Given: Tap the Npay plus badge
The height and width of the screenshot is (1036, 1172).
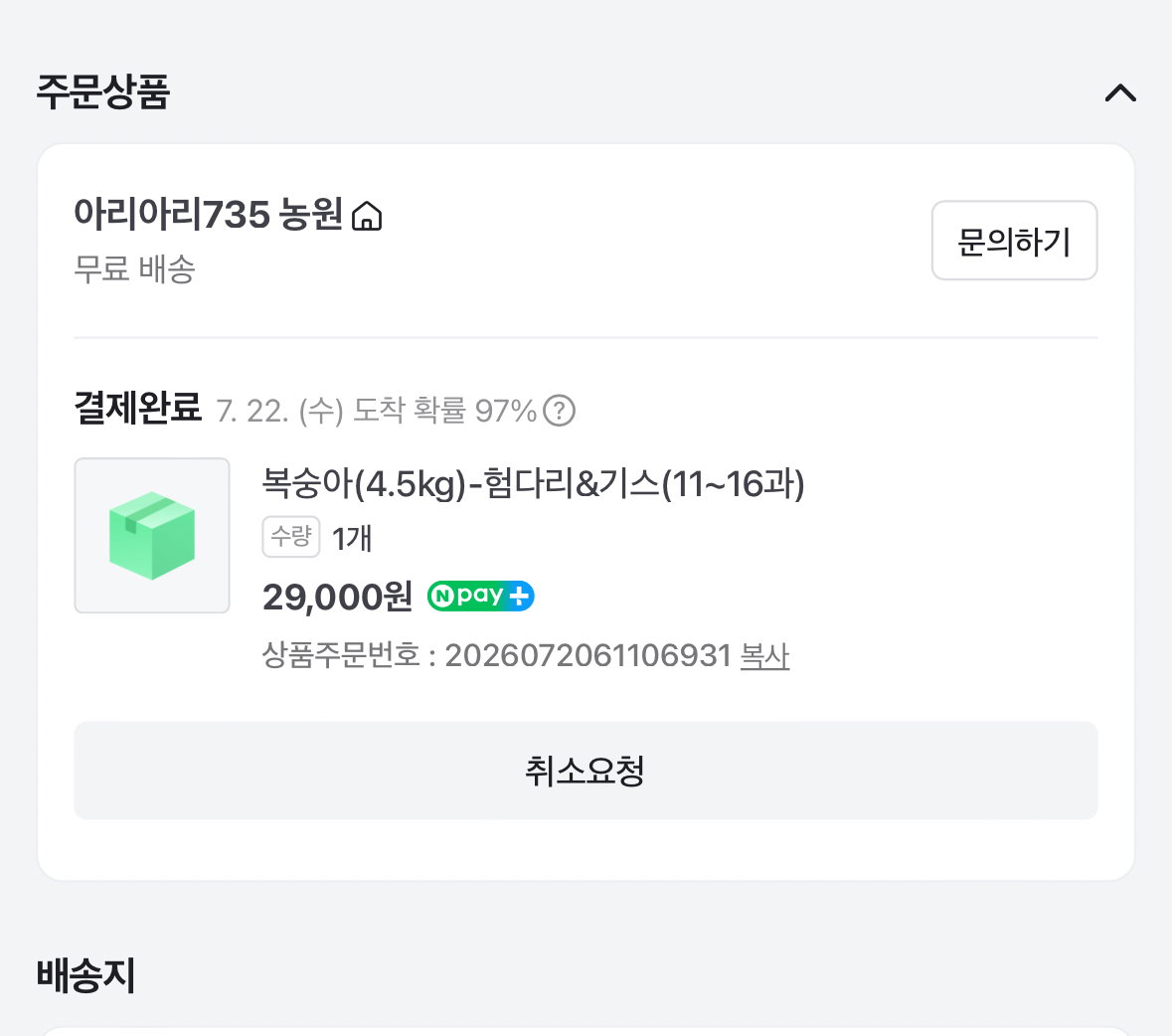Looking at the screenshot, I should (x=480, y=596).
